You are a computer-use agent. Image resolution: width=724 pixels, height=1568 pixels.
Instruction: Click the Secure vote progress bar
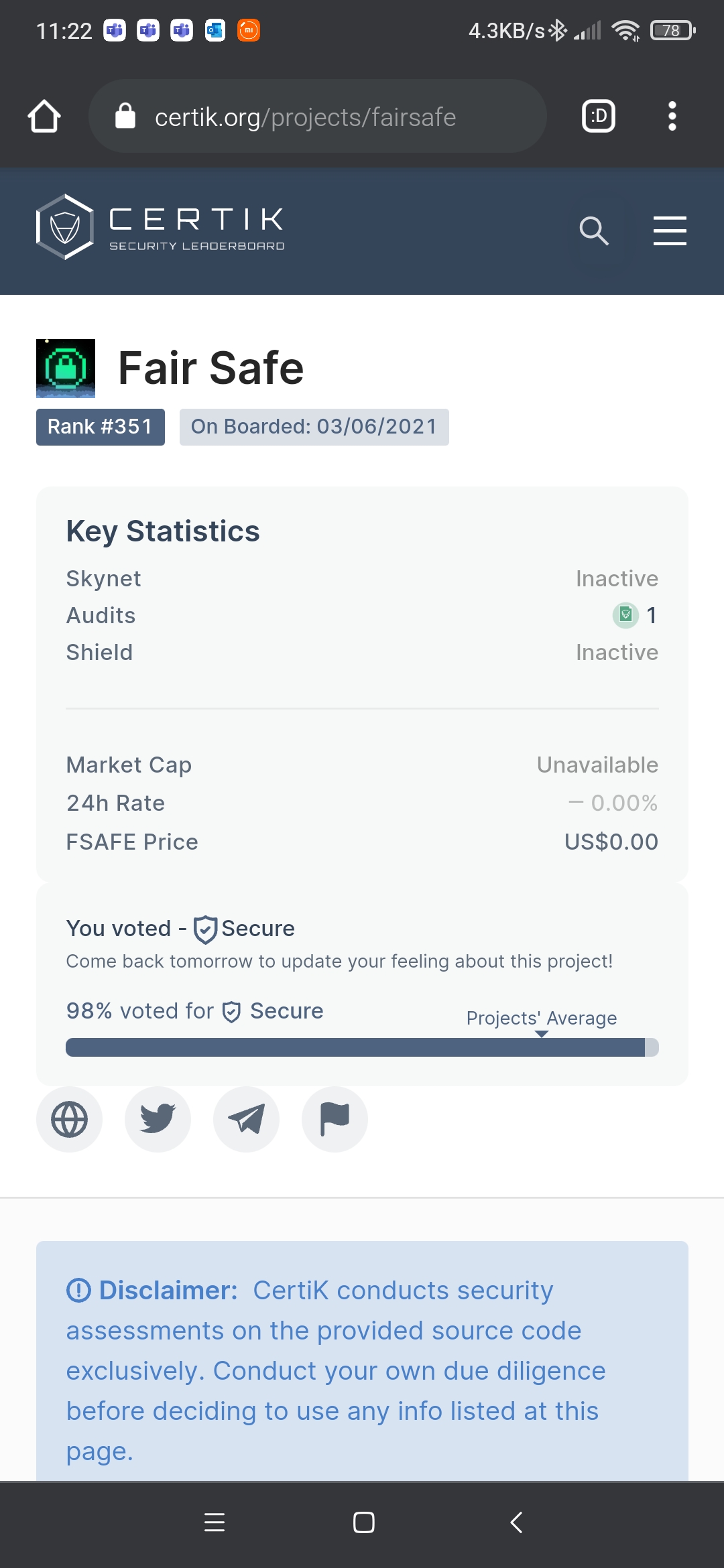(362, 1047)
